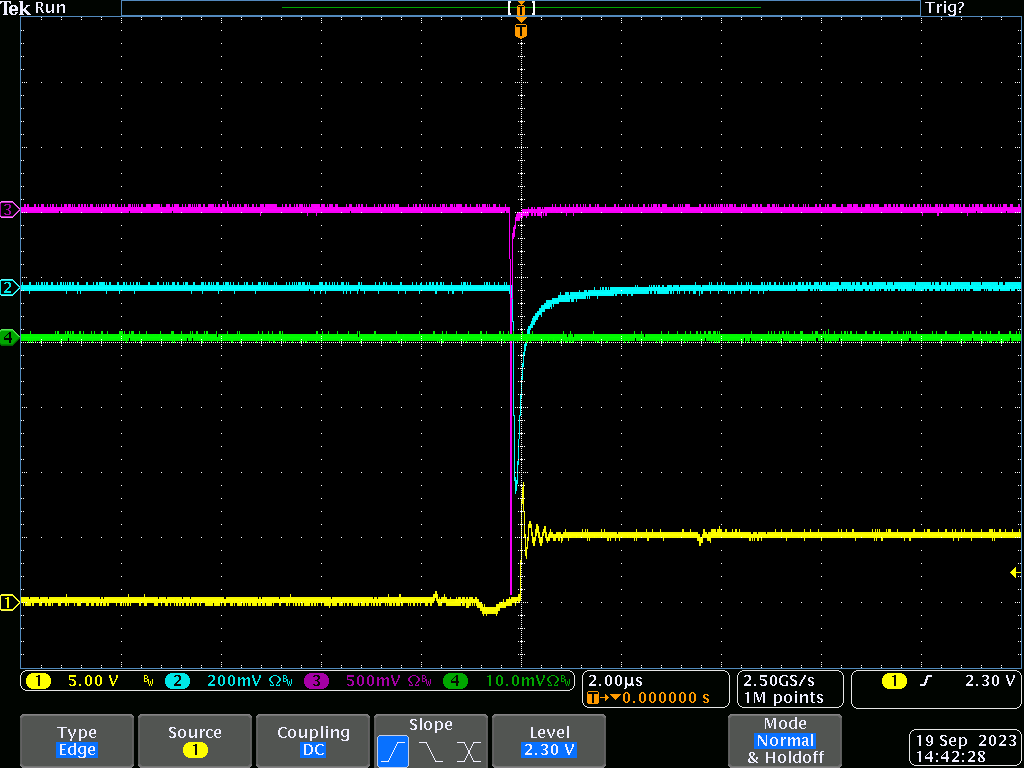Screen dimensions: 1024x768
Task: Open the Coupling DC menu
Action: click(x=313, y=741)
